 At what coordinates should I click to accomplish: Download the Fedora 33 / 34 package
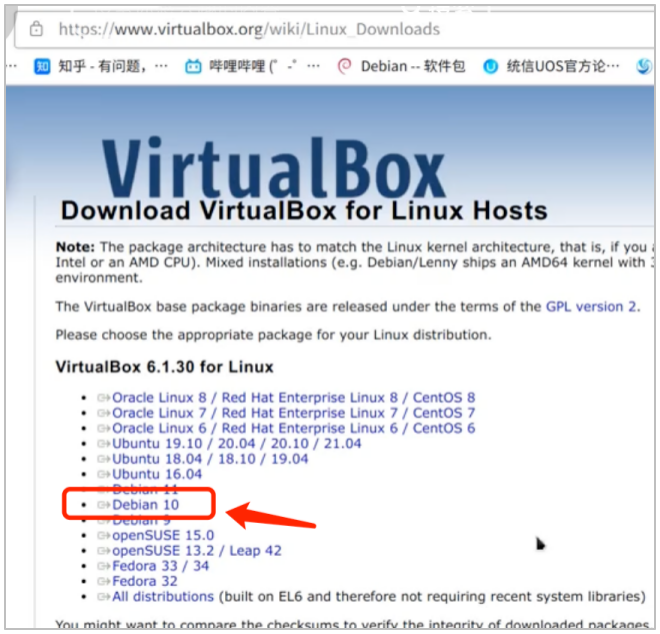(x=160, y=566)
